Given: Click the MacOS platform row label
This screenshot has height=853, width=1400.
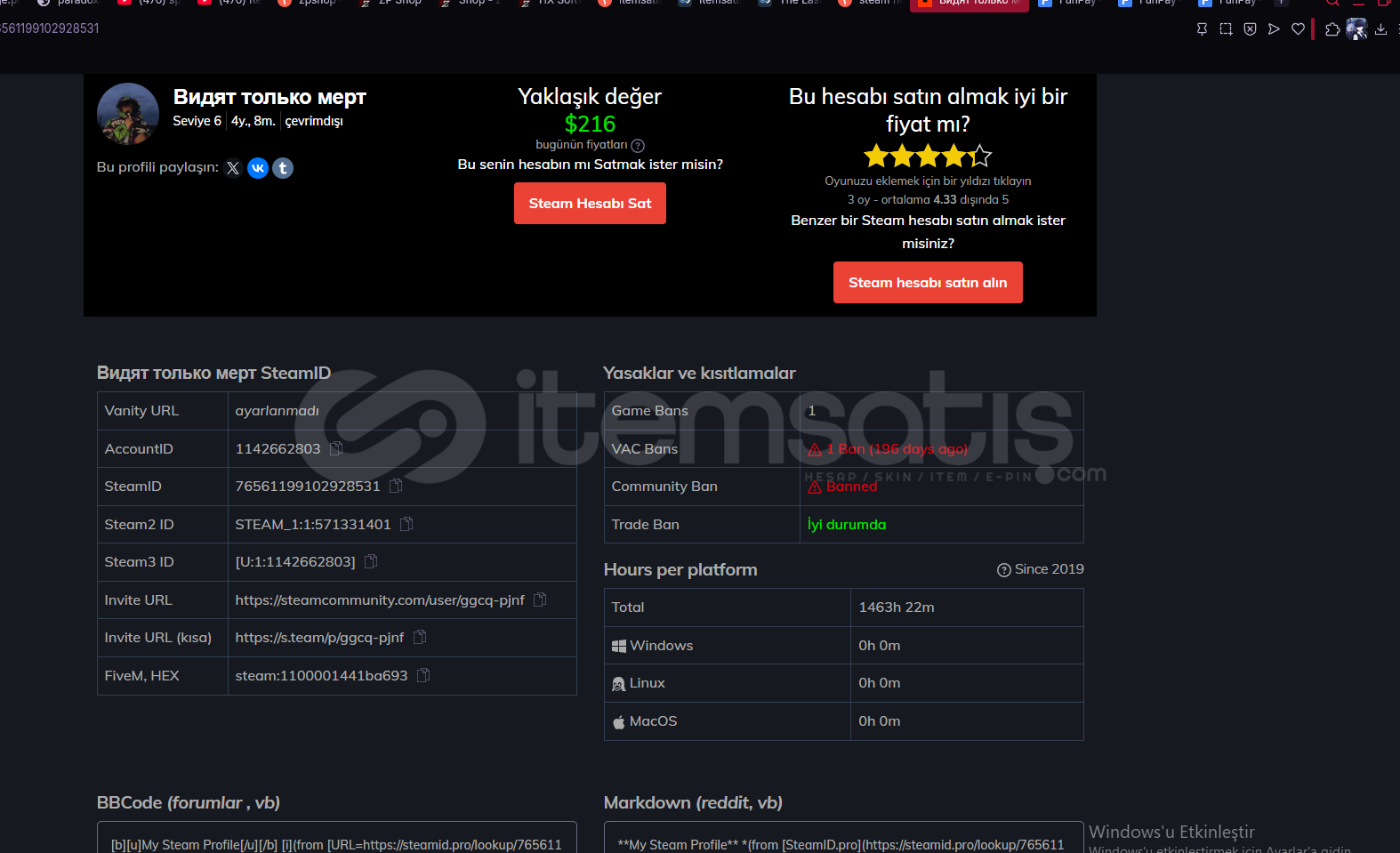Looking at the screenshot, I should pos(645,720).
